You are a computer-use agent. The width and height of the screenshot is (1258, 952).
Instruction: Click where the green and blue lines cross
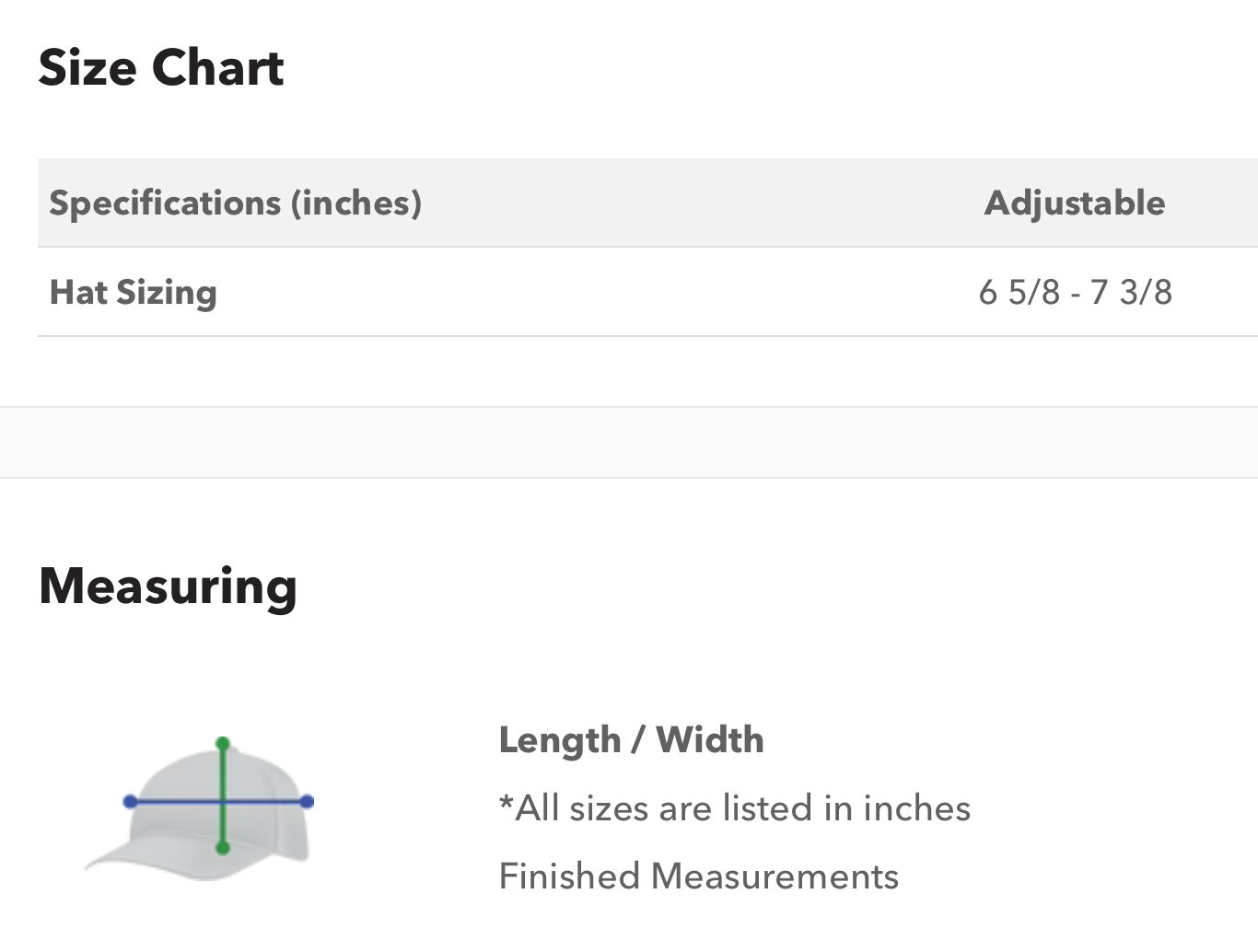222,802
